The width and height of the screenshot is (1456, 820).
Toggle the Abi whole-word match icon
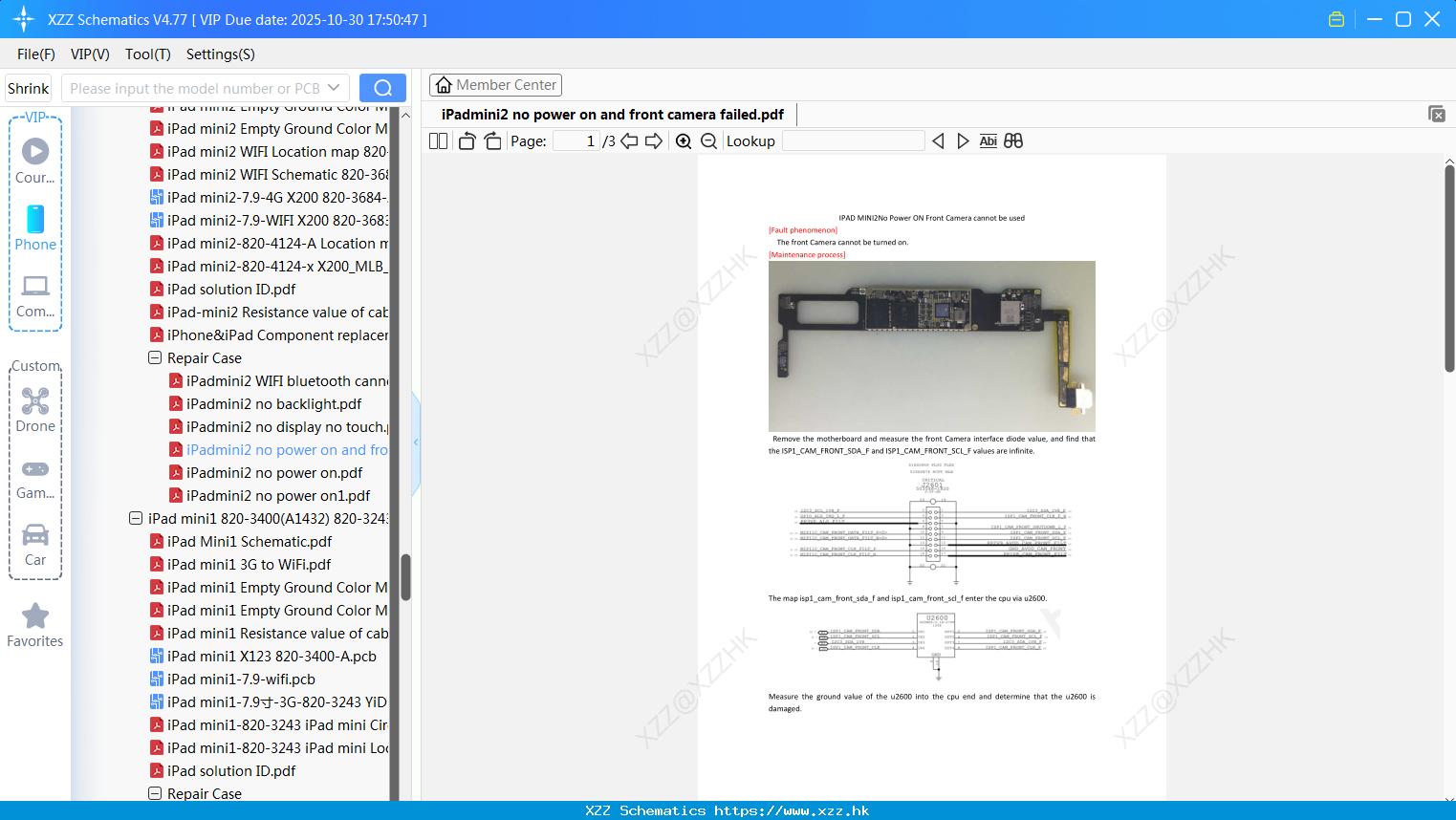(x=989, y=140)
